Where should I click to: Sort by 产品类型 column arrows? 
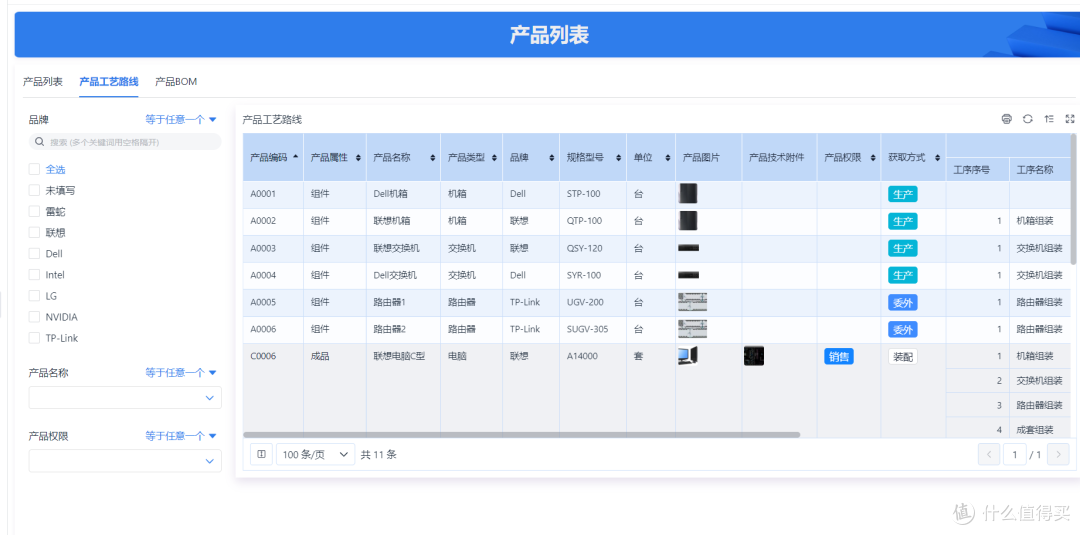click(x=495, y=158)
